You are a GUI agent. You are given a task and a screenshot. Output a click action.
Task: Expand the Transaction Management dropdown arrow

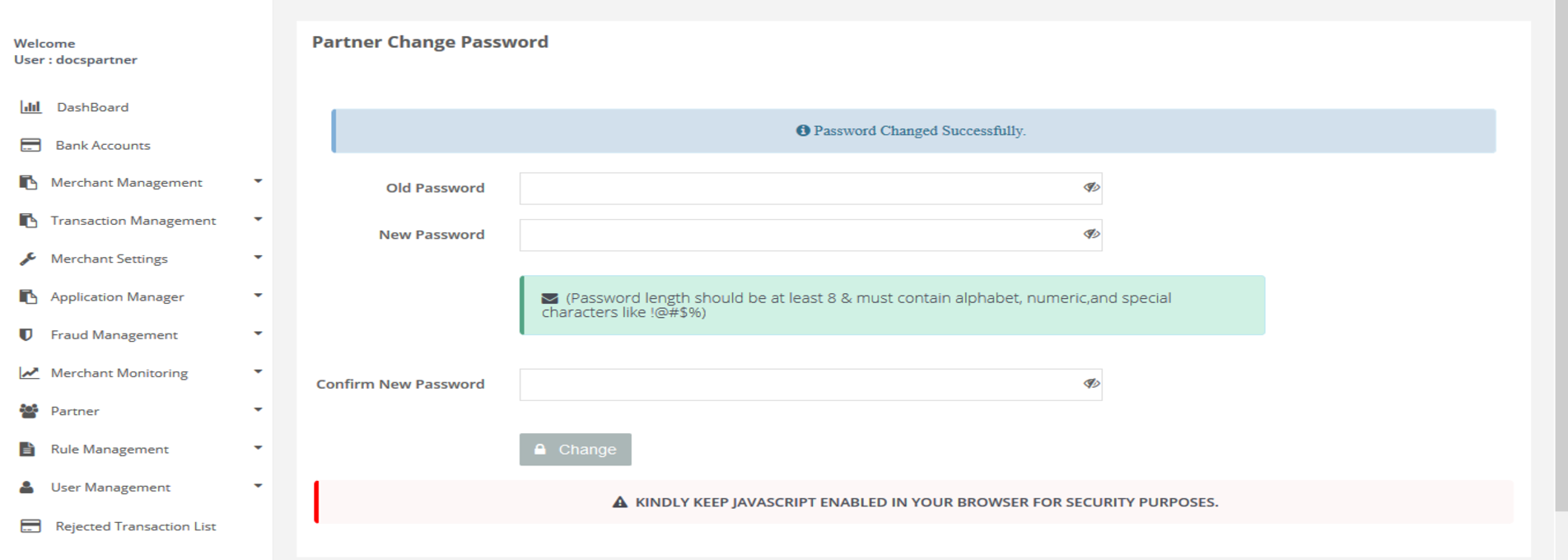click(x=258, y=220)
